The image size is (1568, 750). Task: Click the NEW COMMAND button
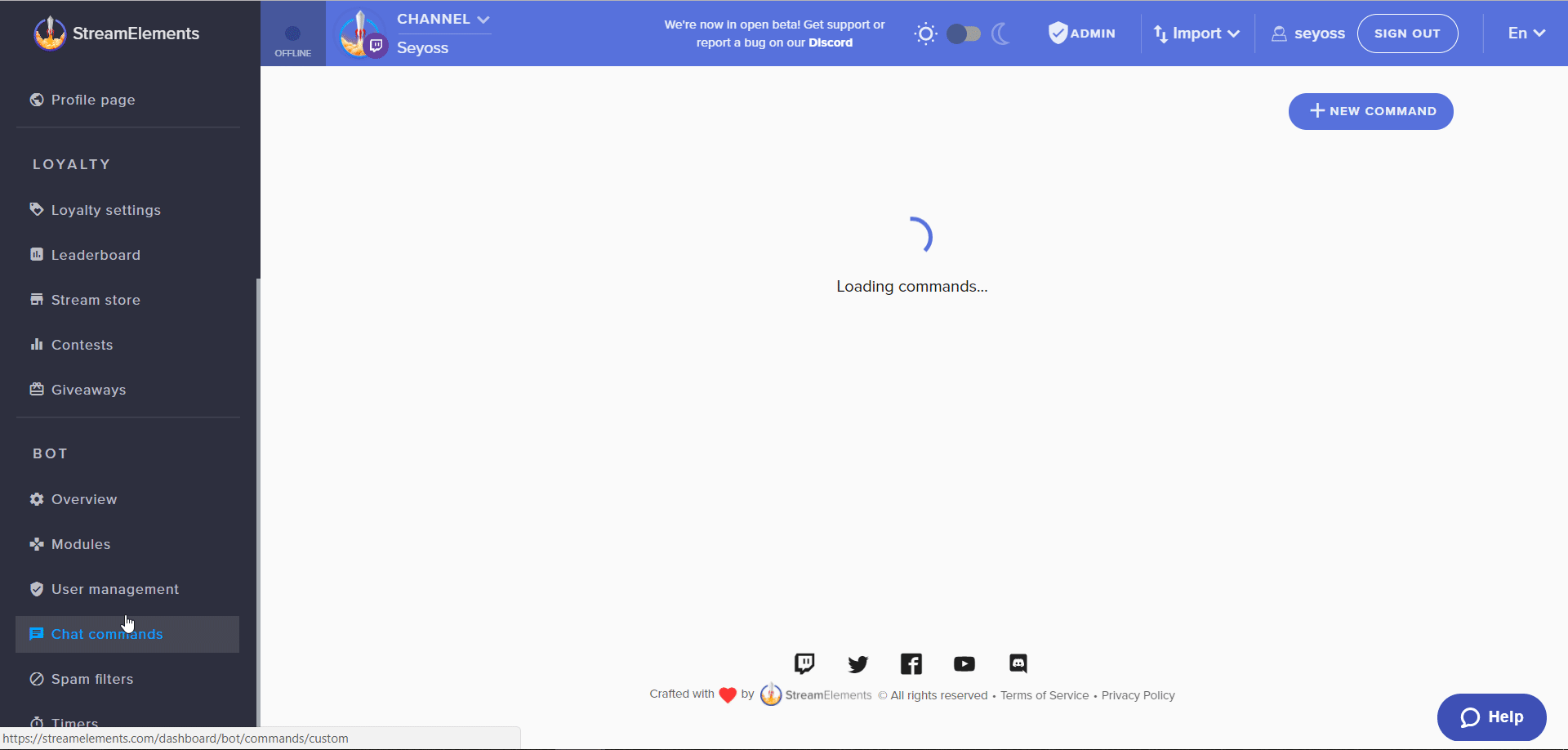coord(1370,111)
